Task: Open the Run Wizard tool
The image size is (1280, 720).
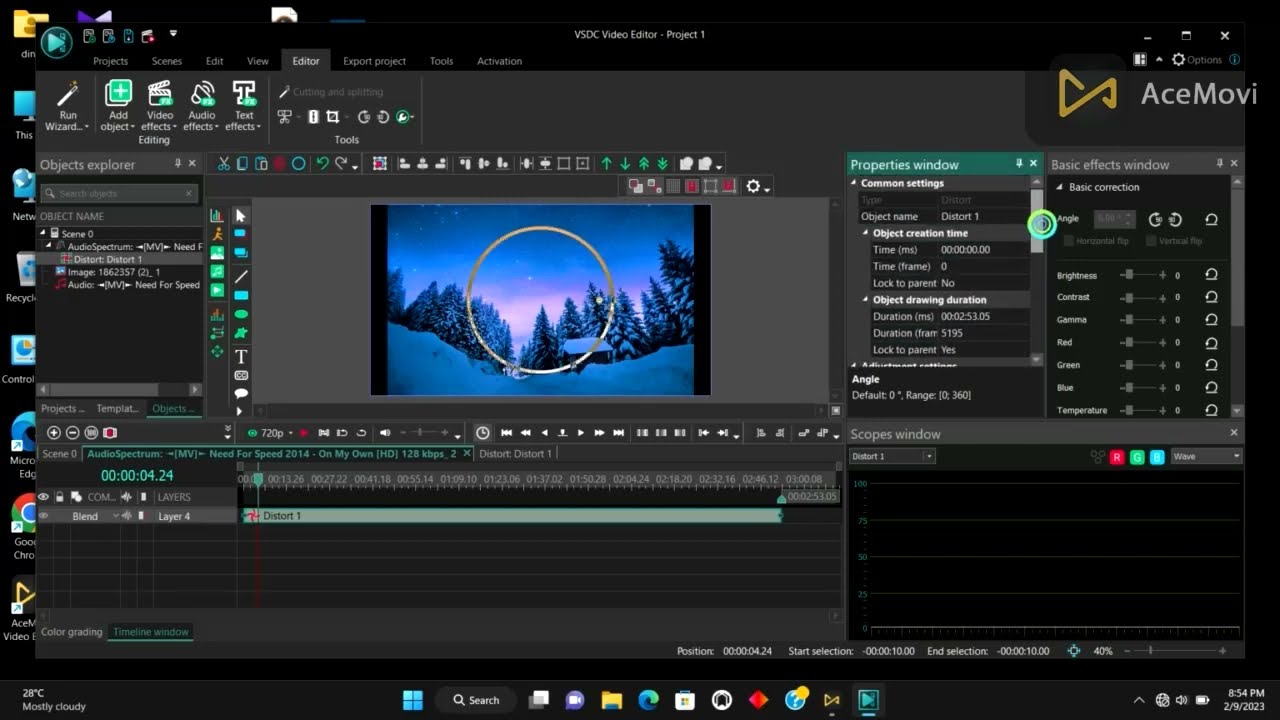Action: coord(67,106)
